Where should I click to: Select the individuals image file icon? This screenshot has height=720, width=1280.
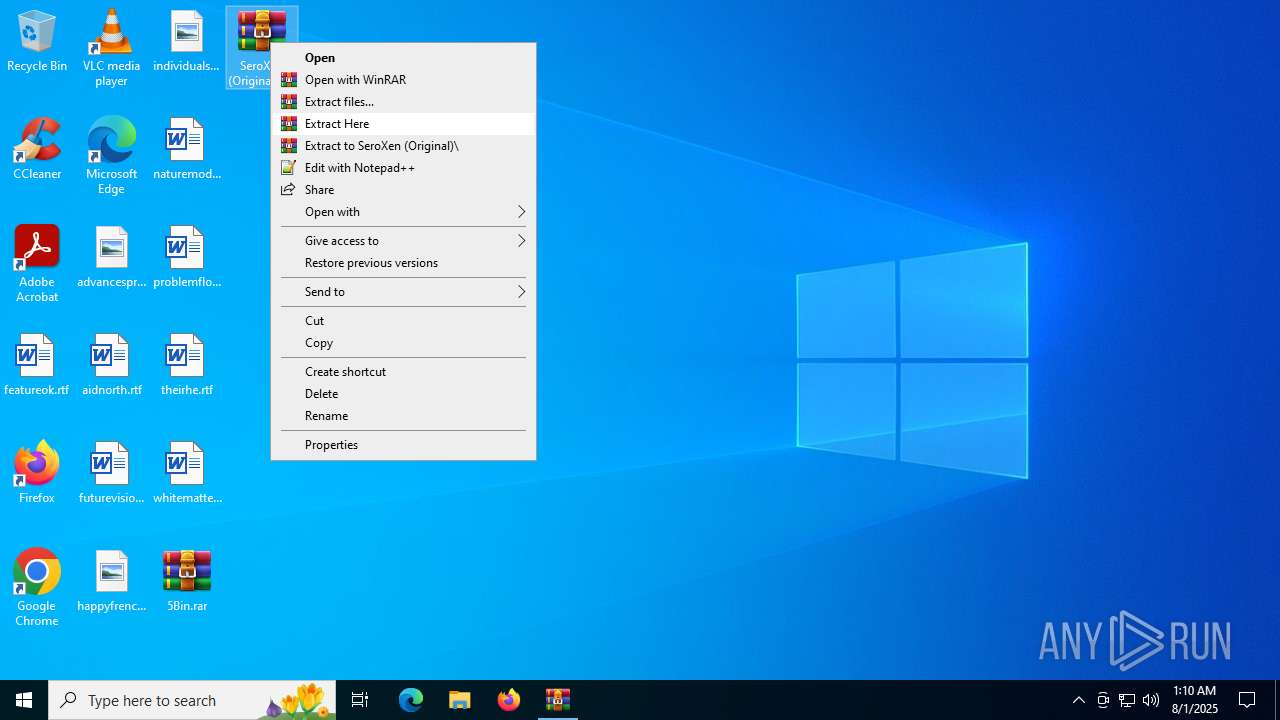pyautogui.click(x=186, y=42)
